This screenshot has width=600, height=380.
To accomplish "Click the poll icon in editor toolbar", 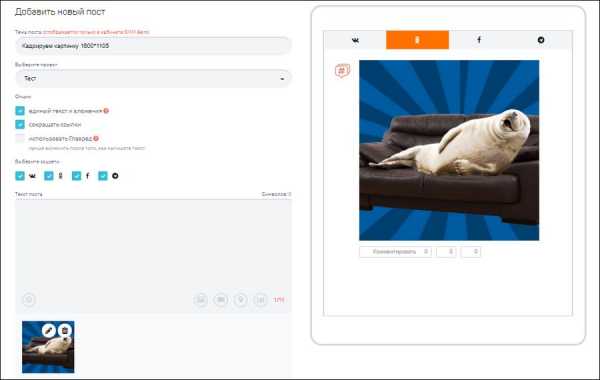I will [261, 300].
